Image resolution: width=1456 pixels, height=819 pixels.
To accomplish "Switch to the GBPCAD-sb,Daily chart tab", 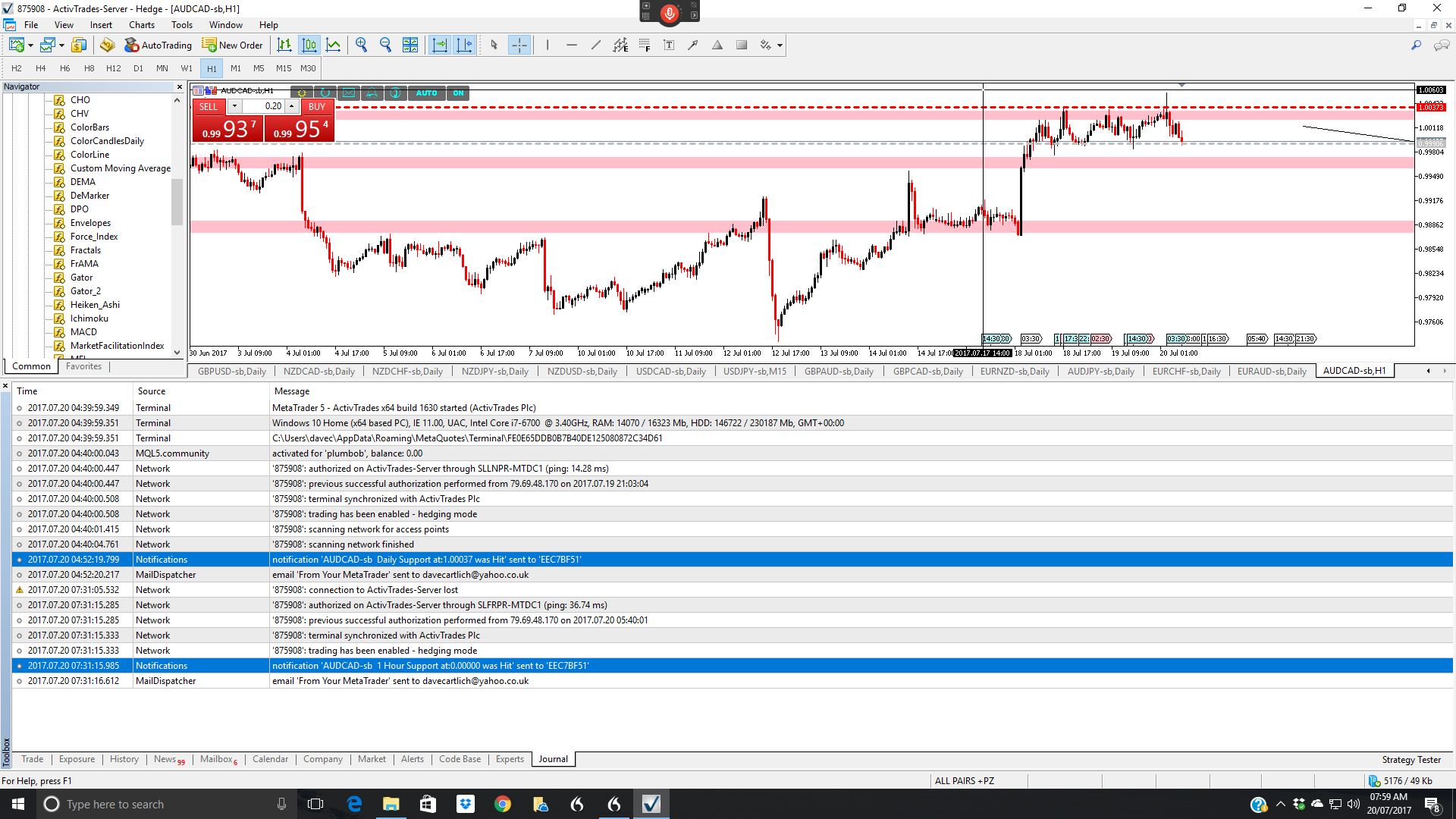I will 927,372.
